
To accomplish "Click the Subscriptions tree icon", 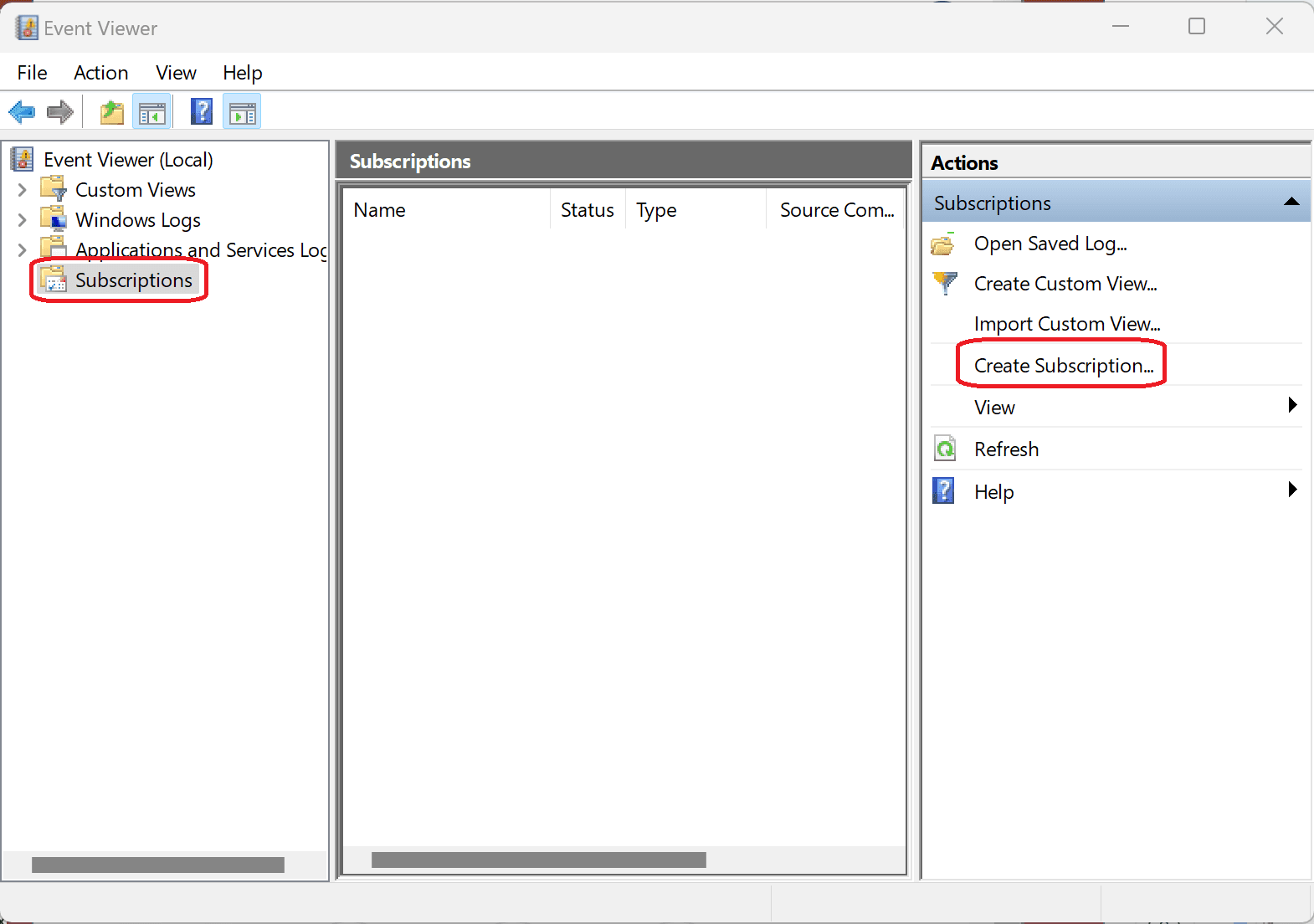I will pyautogui.click(x=54, y=280).
